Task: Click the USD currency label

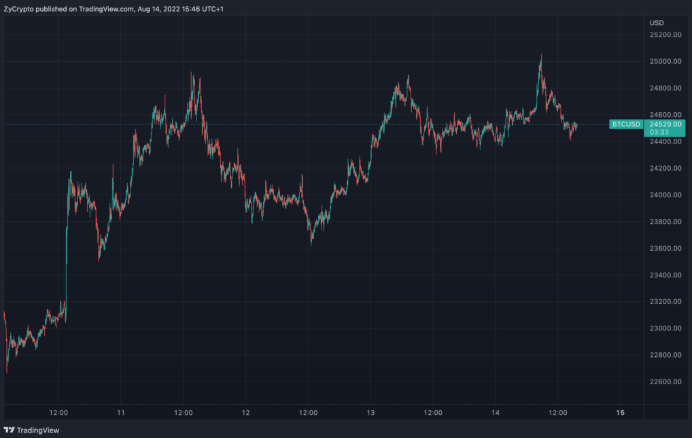Action: coord(657,23)
